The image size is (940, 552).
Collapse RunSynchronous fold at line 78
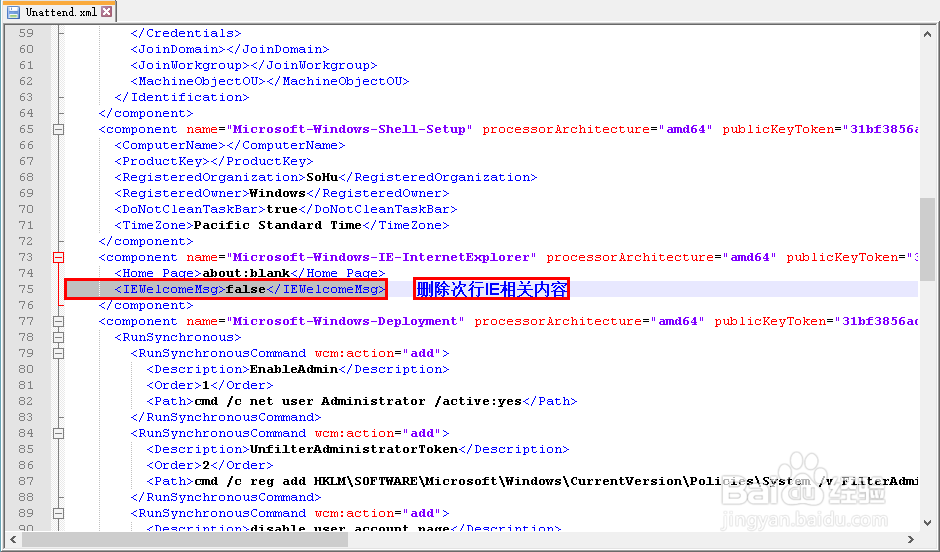tap(58, 337)
